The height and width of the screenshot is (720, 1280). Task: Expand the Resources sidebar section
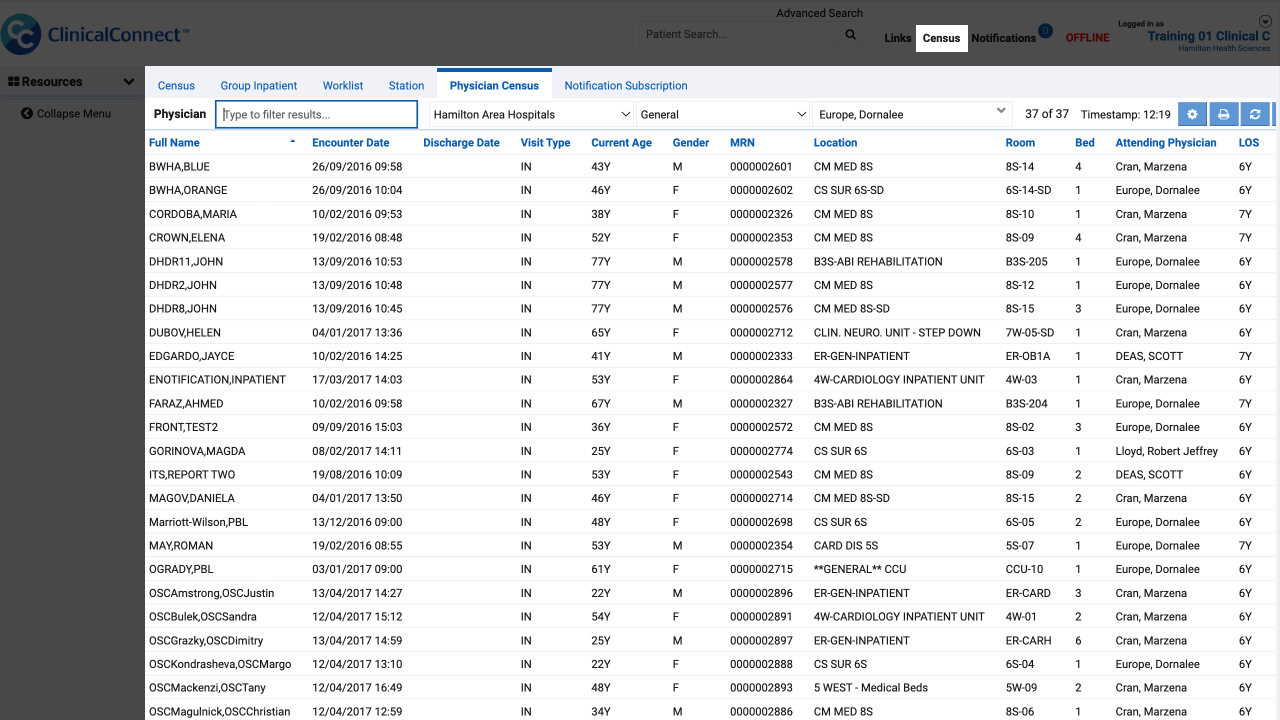point(71,82)
